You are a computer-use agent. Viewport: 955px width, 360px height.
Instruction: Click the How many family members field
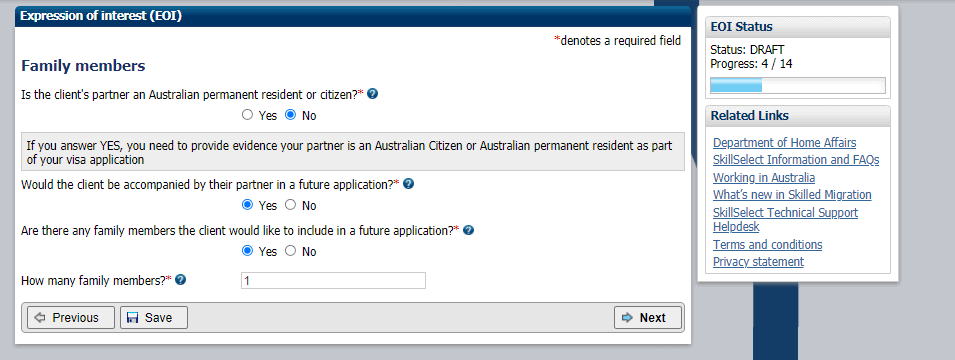coord(333,281)
